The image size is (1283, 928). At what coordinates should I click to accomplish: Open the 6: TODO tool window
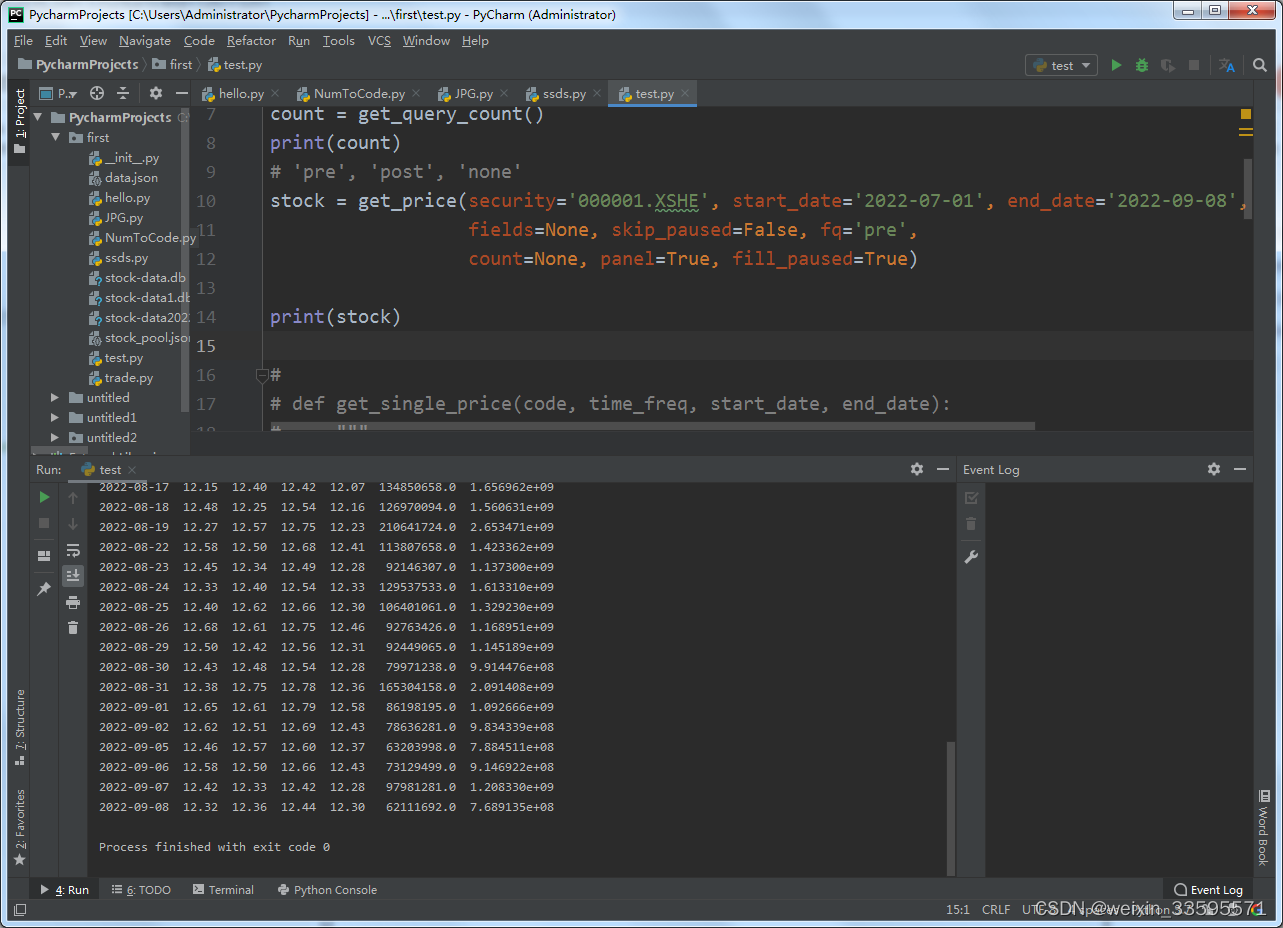[x=141, y=889]
